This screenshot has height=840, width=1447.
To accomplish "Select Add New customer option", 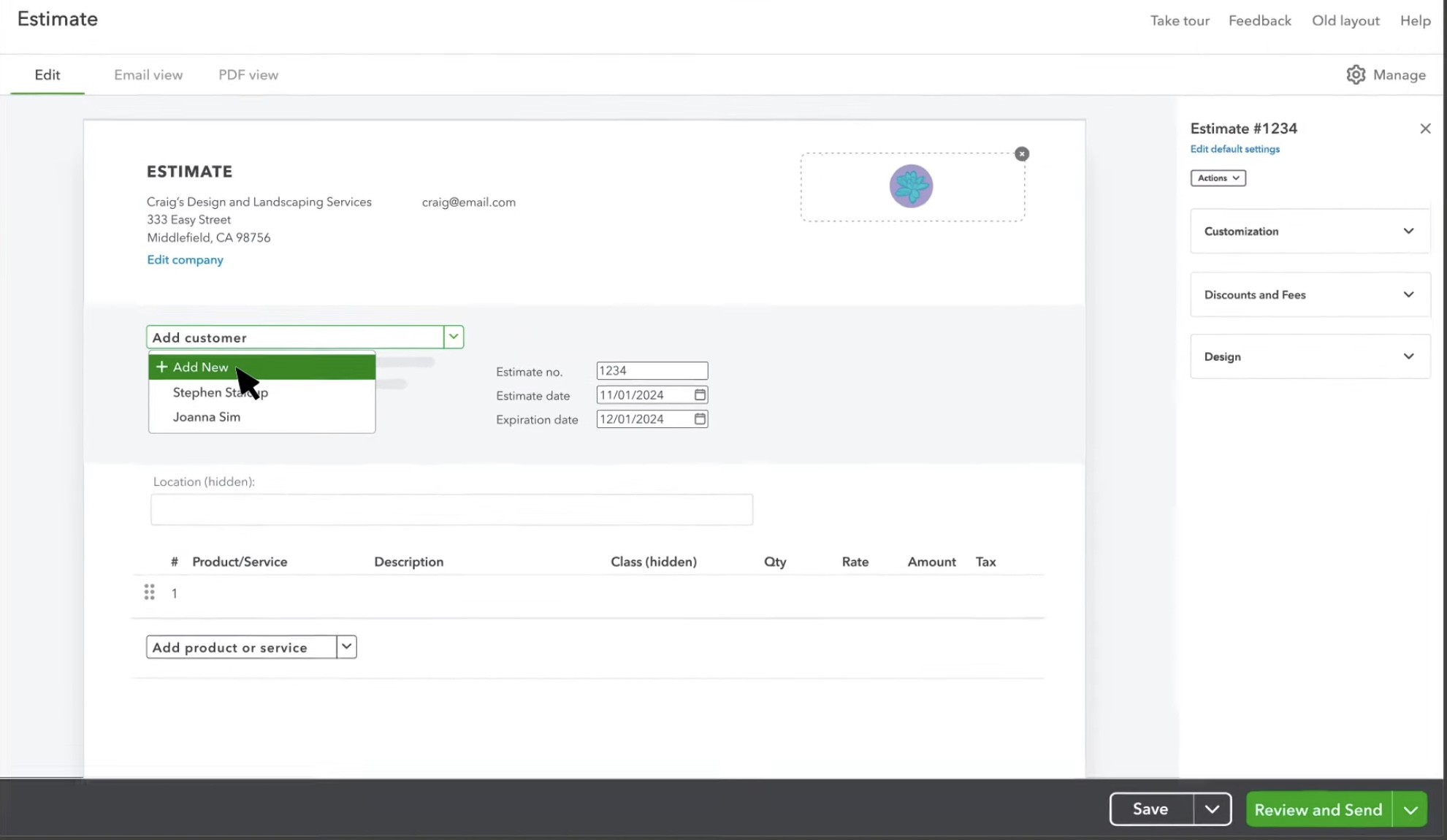I will coord(201,367).
